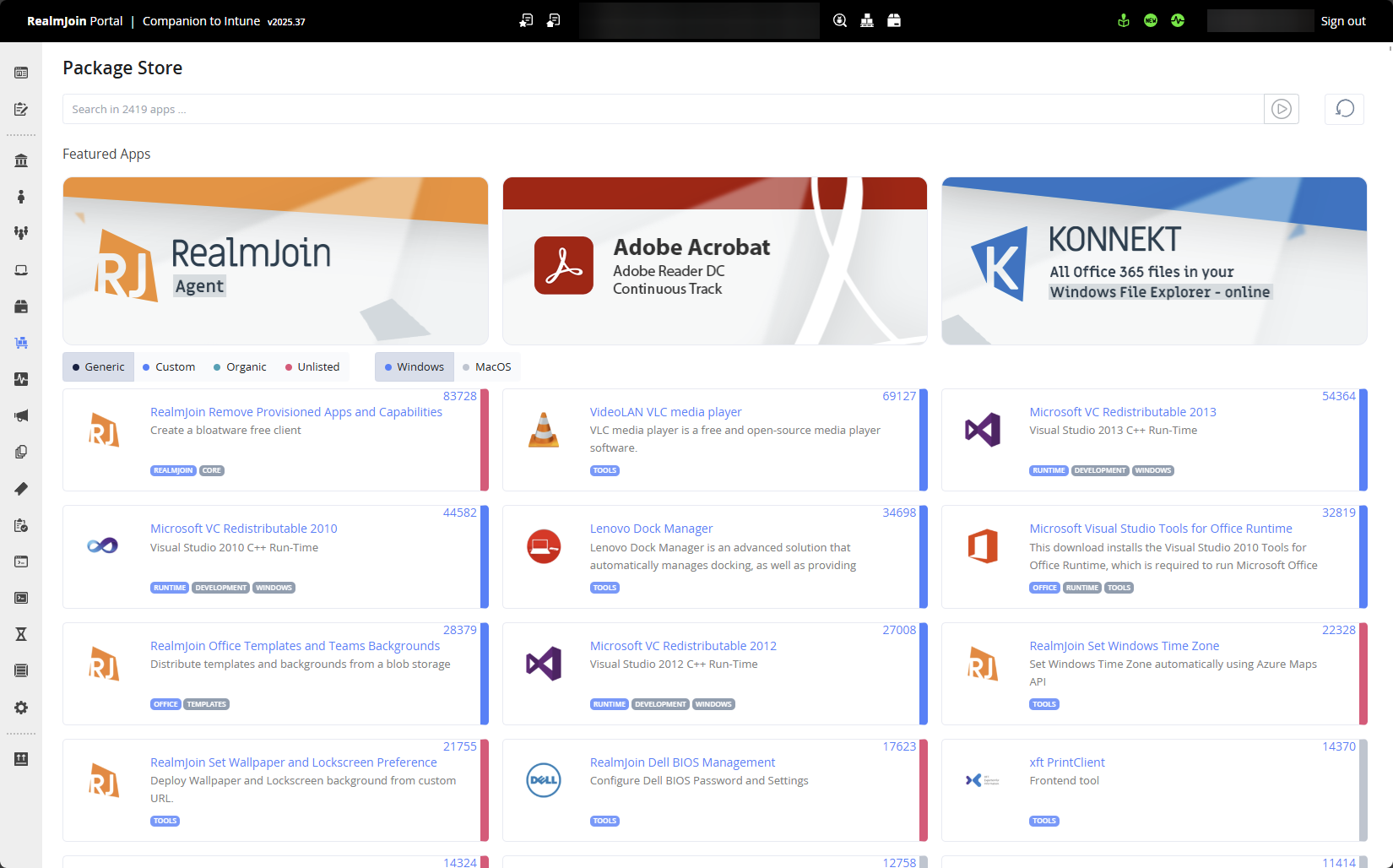The width and height of the screenshot is (1393, 868).
Task: Toggle the Organic package filter
Action: [x=240, y=367]
